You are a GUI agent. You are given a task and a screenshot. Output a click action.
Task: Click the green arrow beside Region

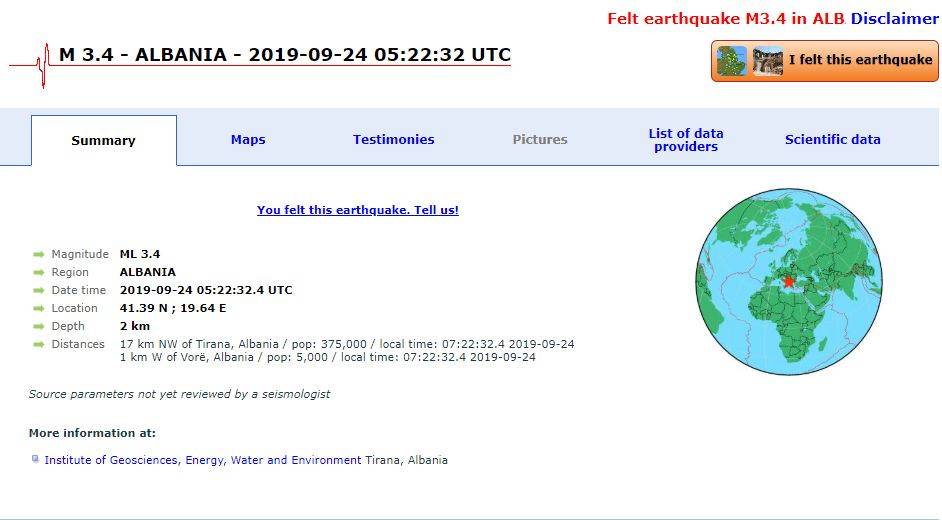(x=38, y=273)
